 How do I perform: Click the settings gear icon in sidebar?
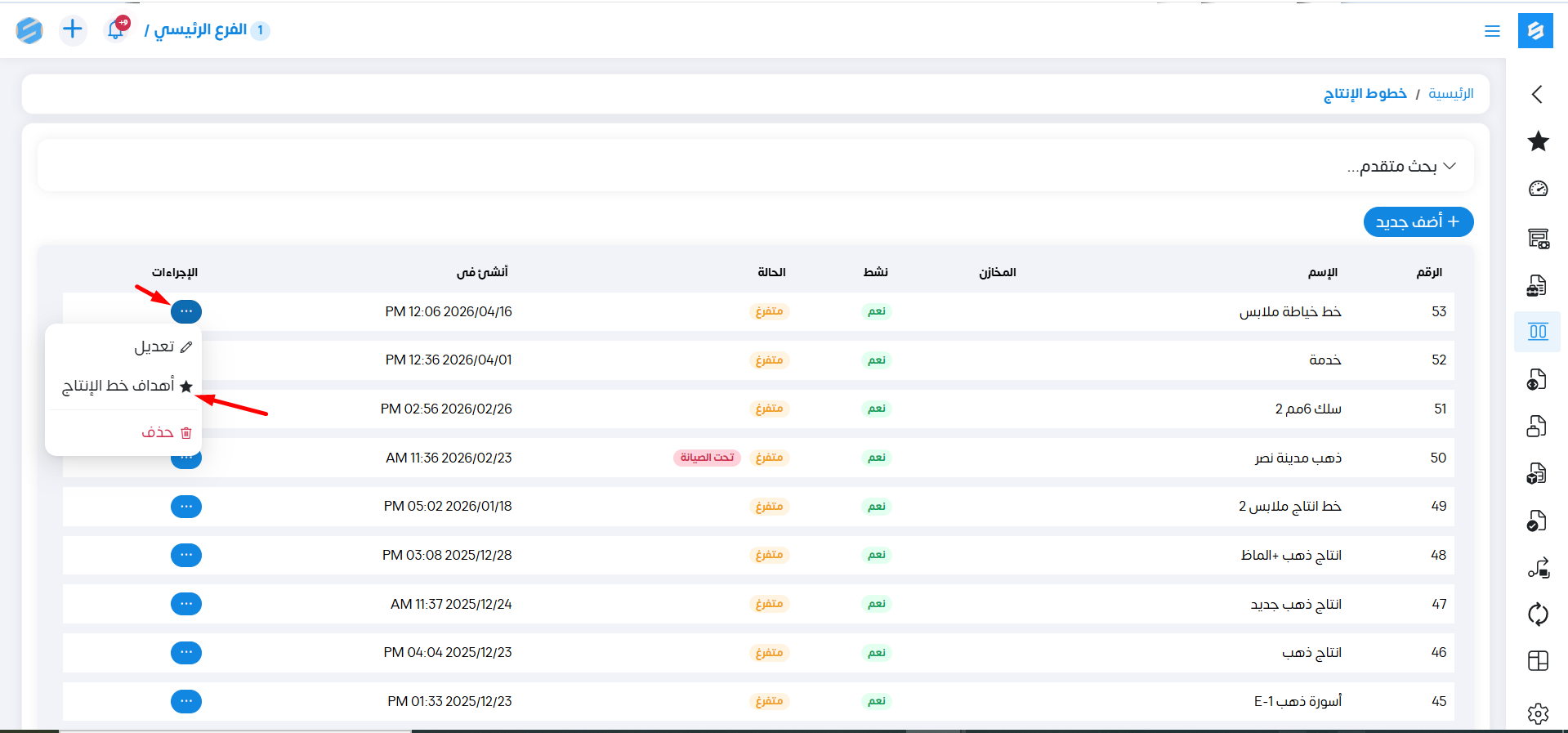click(1538, 713)
